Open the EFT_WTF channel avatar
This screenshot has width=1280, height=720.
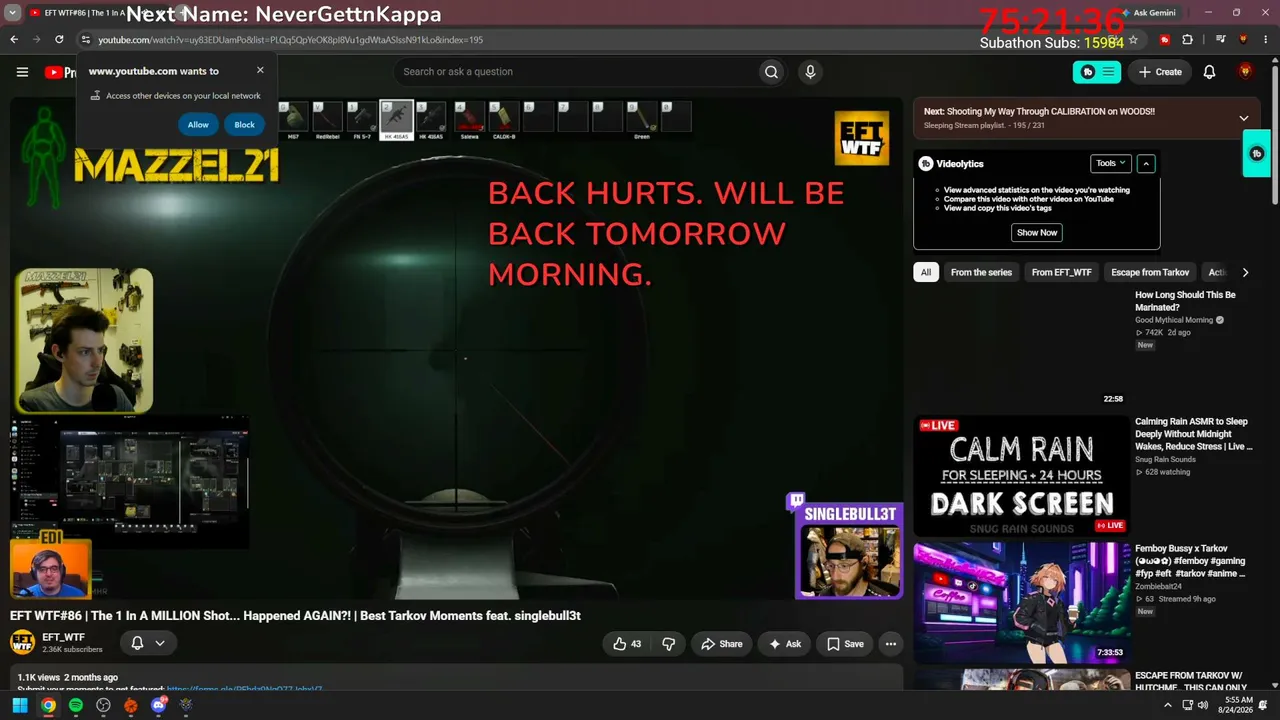coord(22,642)
